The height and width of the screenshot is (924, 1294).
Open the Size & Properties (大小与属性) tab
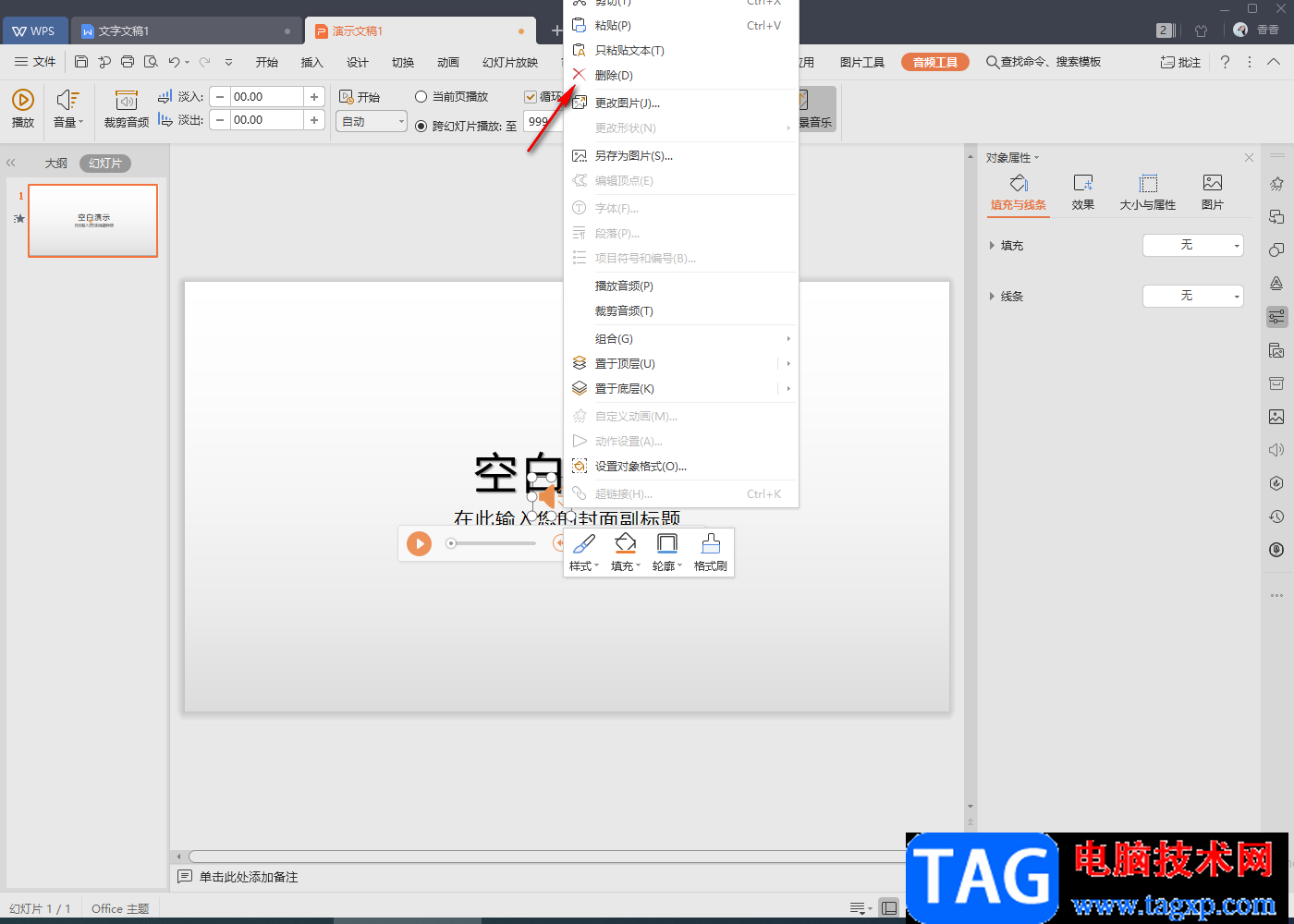point(1148,192)
